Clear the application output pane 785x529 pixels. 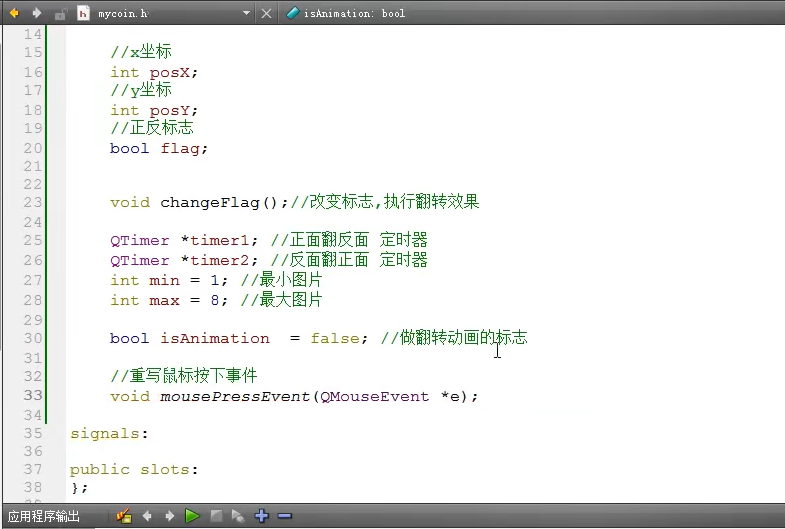click(x=123, y=515)
